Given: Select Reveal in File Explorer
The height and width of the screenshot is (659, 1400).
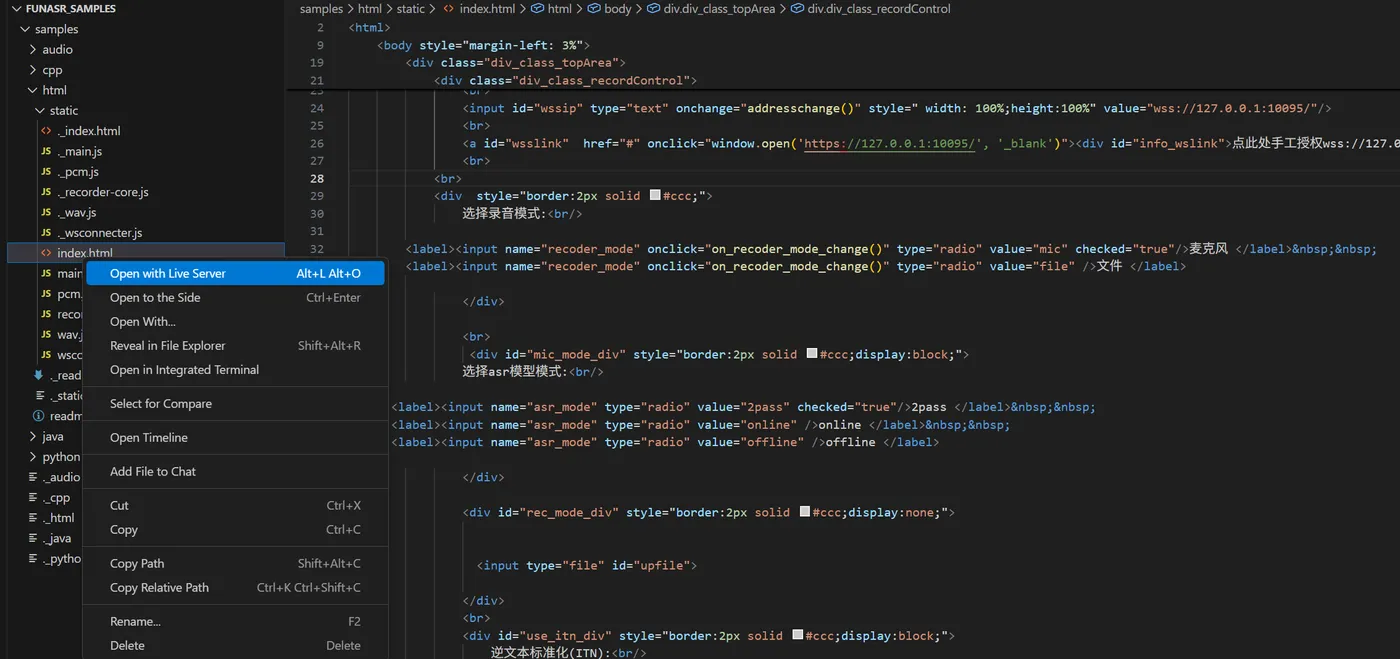Looking at the screenshot, I should click(x=235, y=345).
